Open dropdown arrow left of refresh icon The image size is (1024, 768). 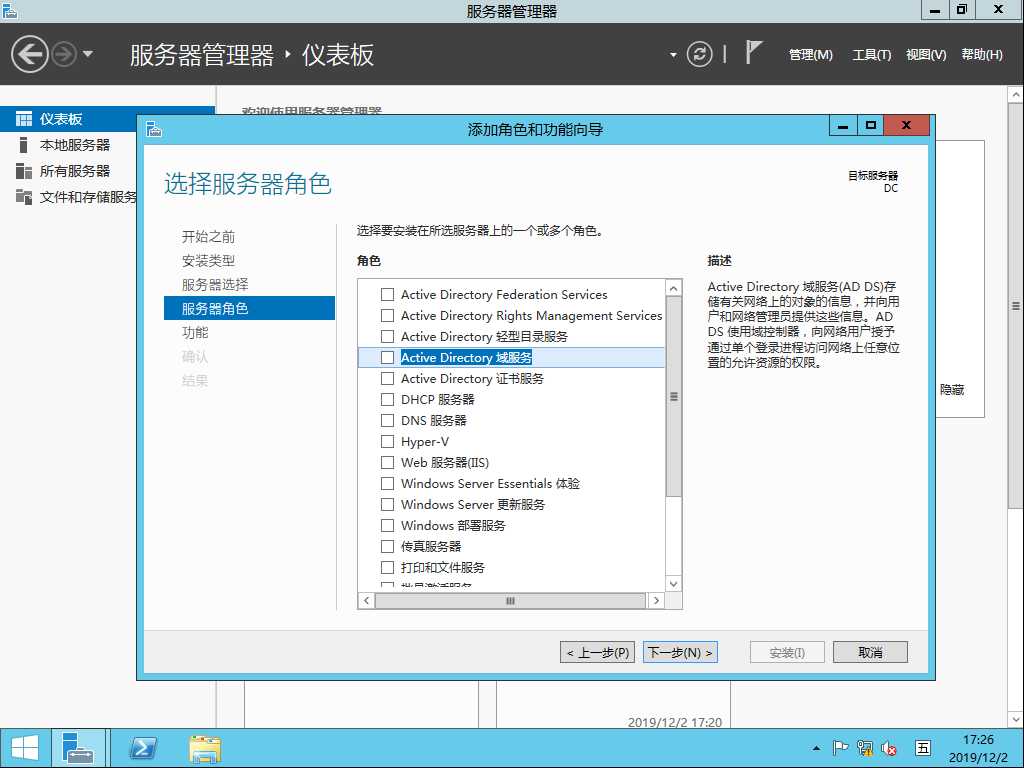tap(673, 55)
